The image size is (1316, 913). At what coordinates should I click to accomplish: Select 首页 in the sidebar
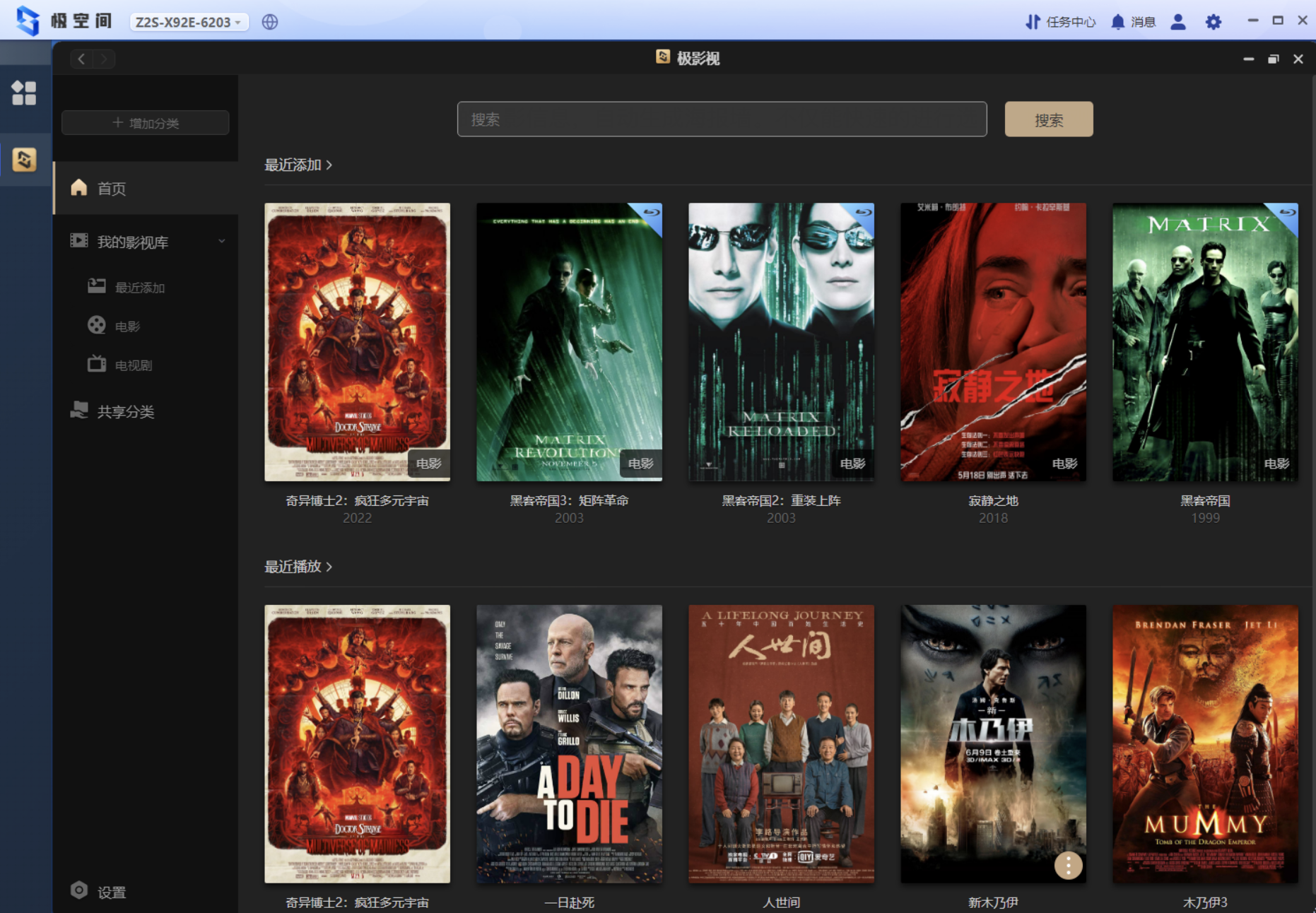click(112, 189)
